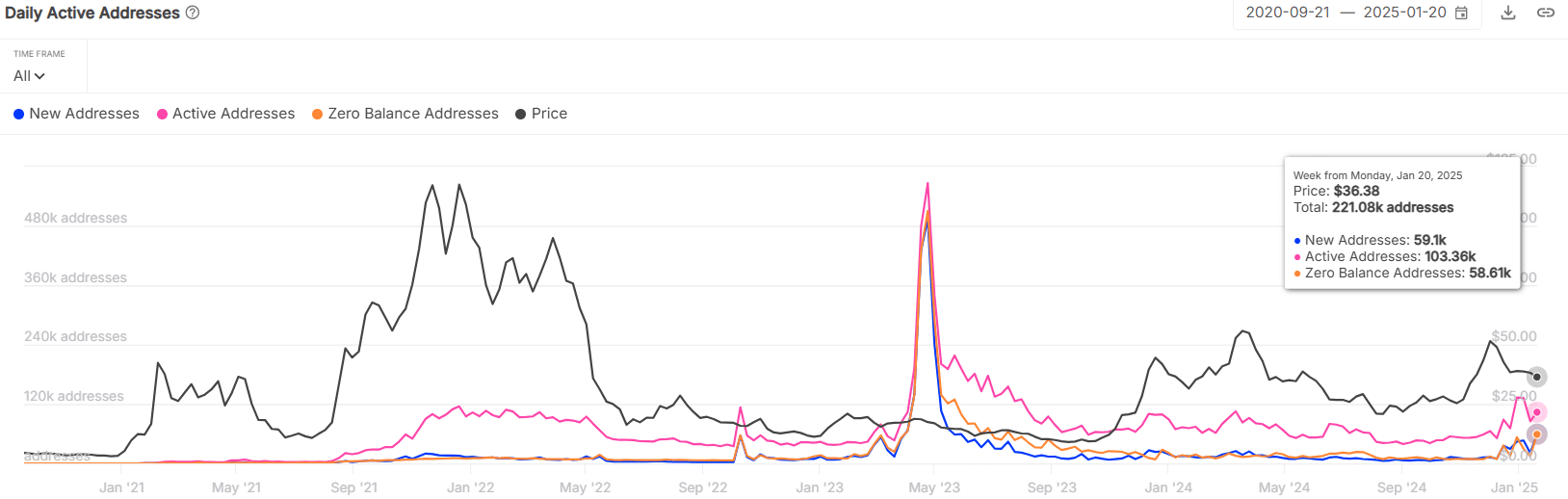The width and height of the screenshot is (1568, 499).
Task: Click the gray Price marker at chart end
Action: [x=1537, y=377]
